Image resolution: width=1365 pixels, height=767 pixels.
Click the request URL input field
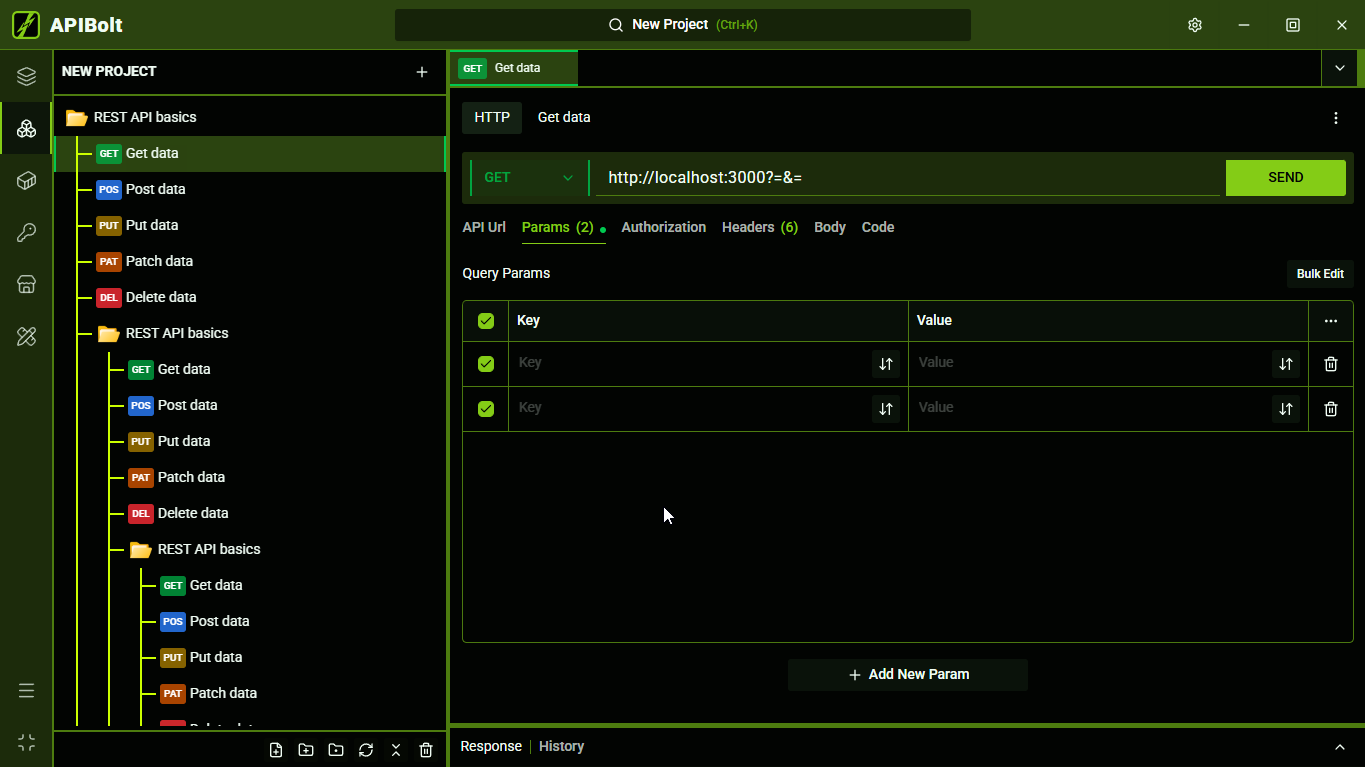907,178
